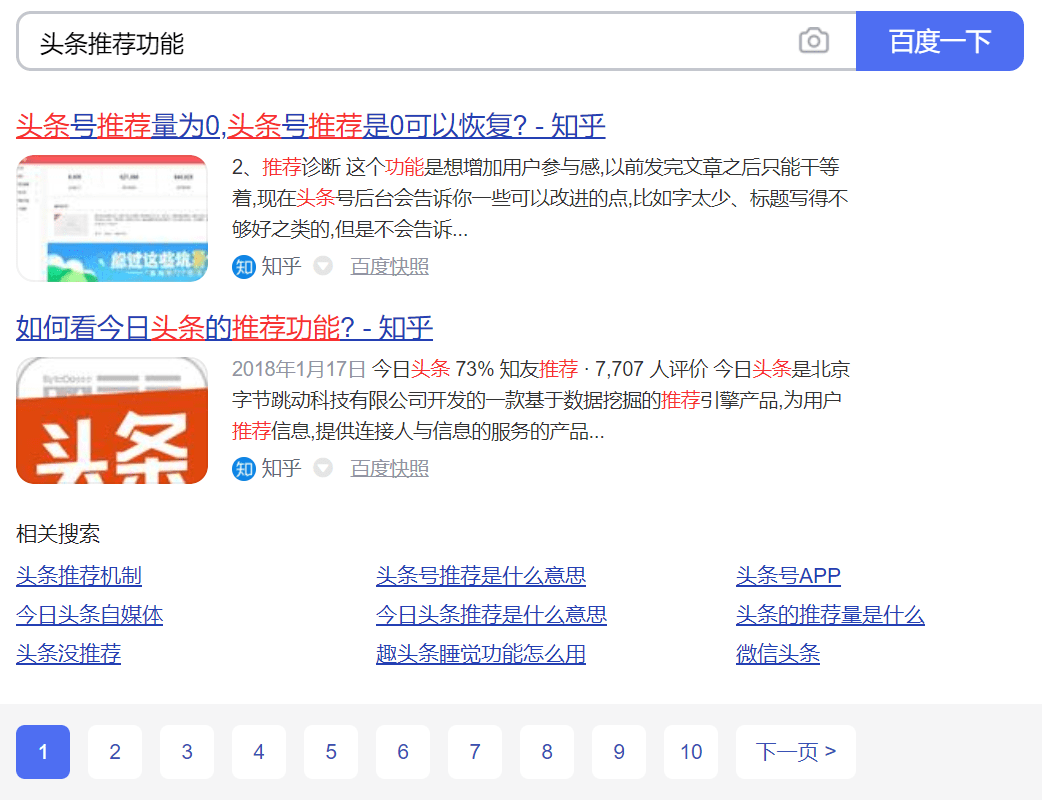
Task: Go to results page 3
Action: (x=187, y=751)
